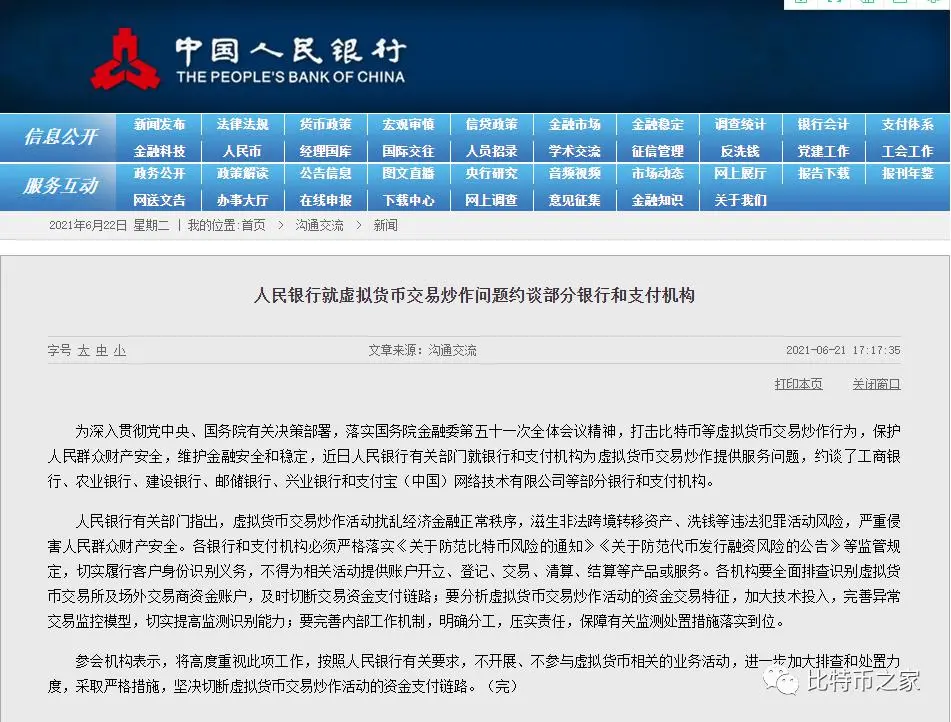Click the 服务互动 category label
The width and height of the screenshot is (951, 722).
[60, 186]
